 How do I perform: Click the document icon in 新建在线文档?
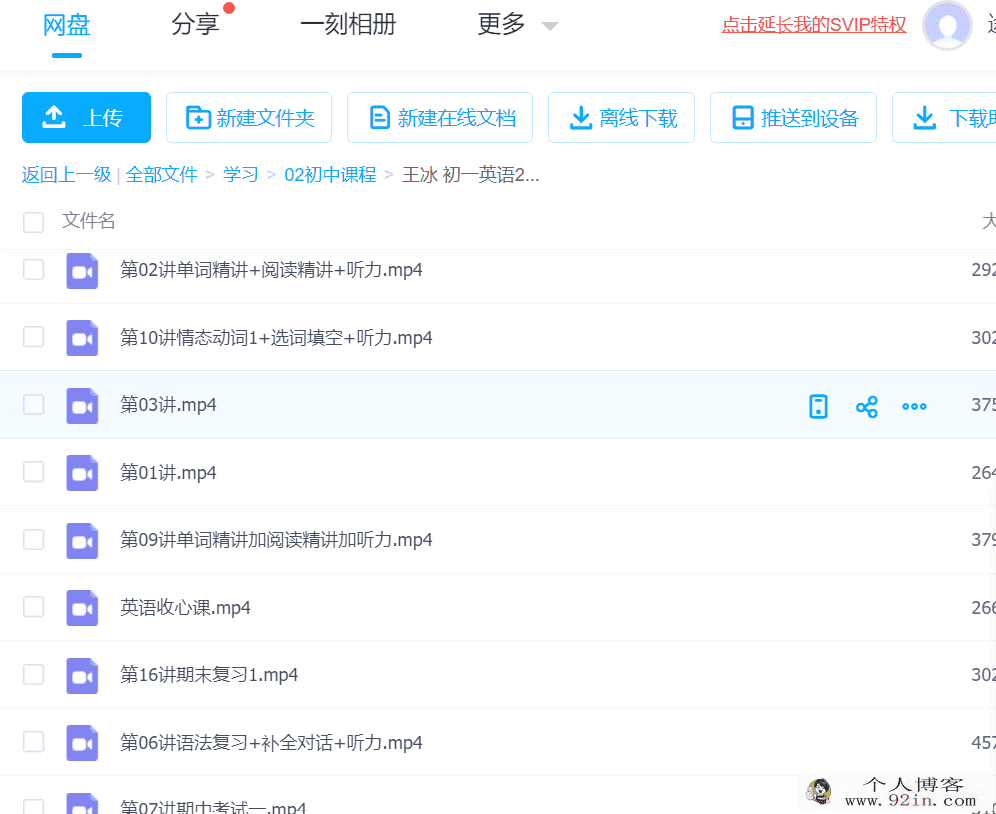click(380, 118)
